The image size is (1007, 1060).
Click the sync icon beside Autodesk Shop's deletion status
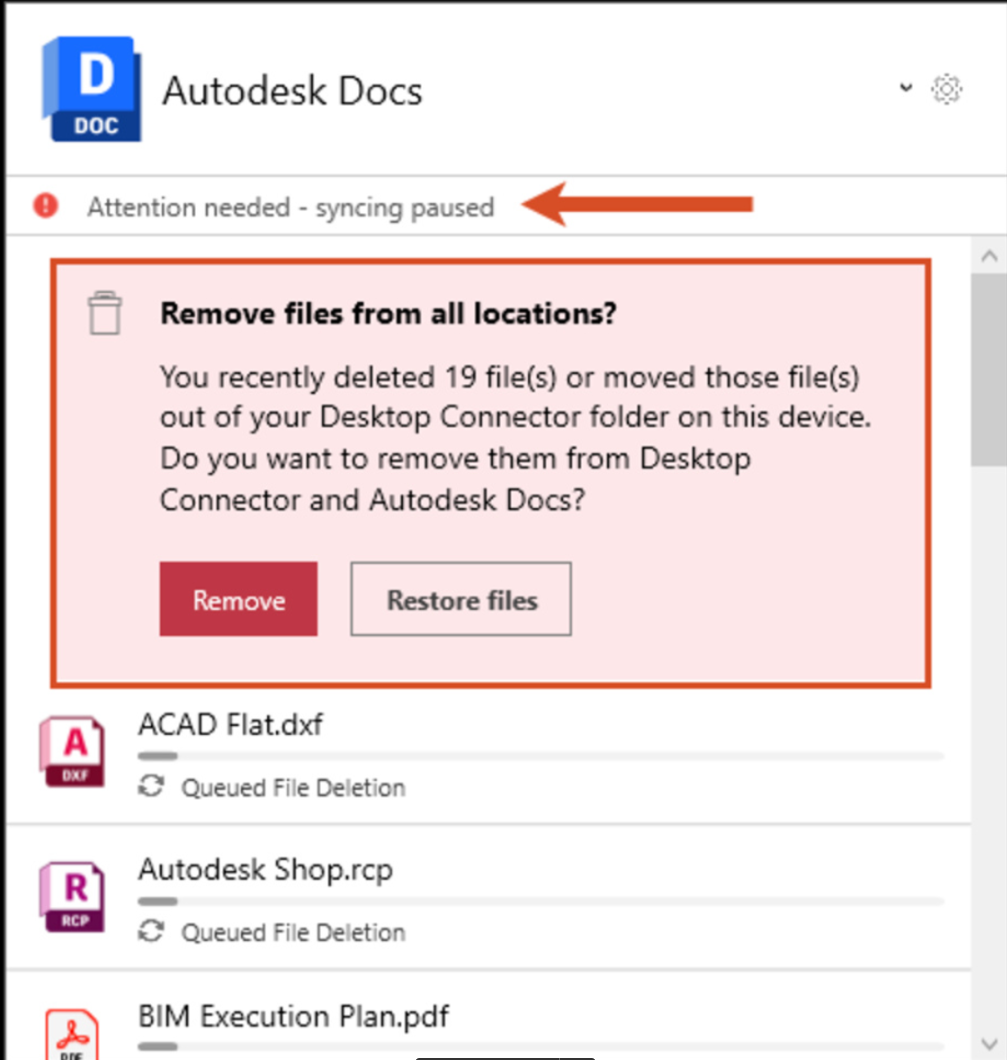(149, 932)
